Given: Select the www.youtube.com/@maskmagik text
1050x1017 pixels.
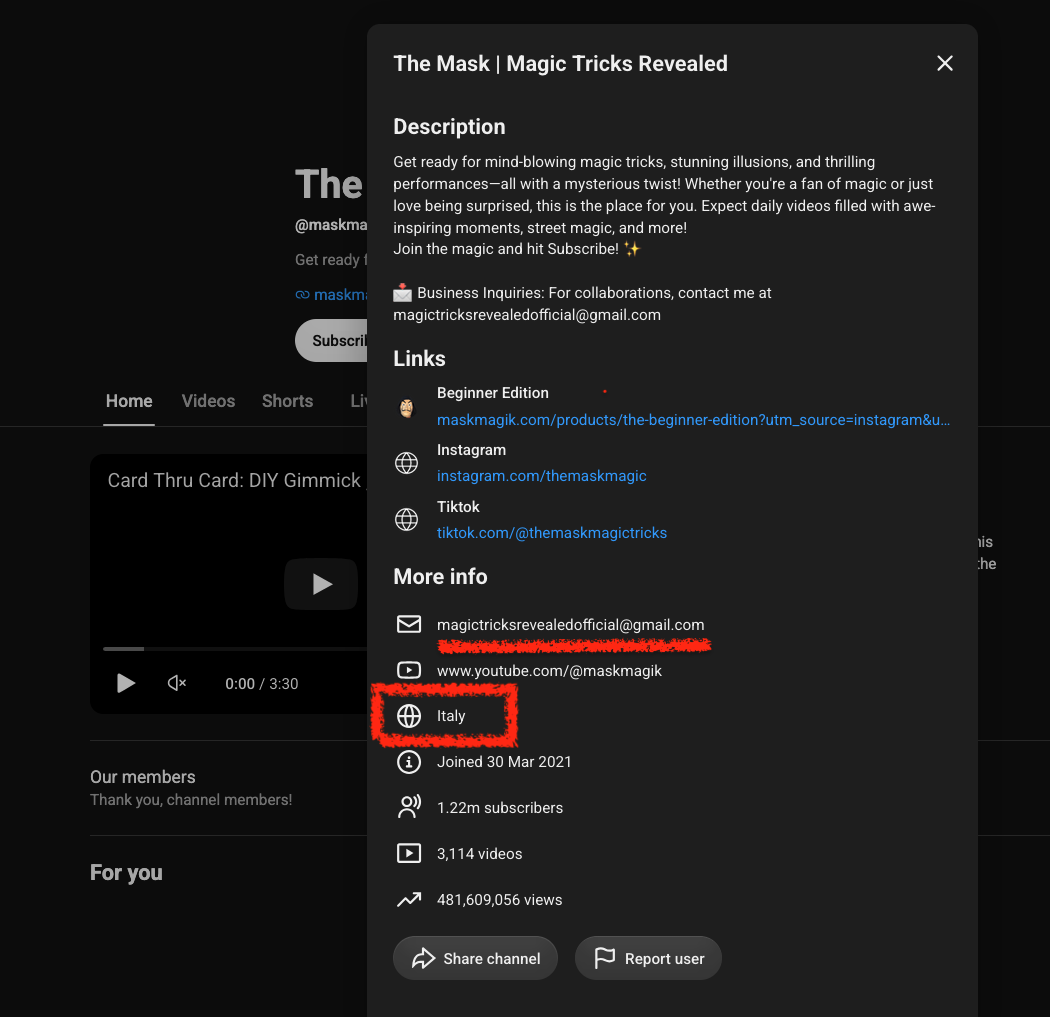Looking at the screenshot, I should pyautogui.click(x=549, y=671).
